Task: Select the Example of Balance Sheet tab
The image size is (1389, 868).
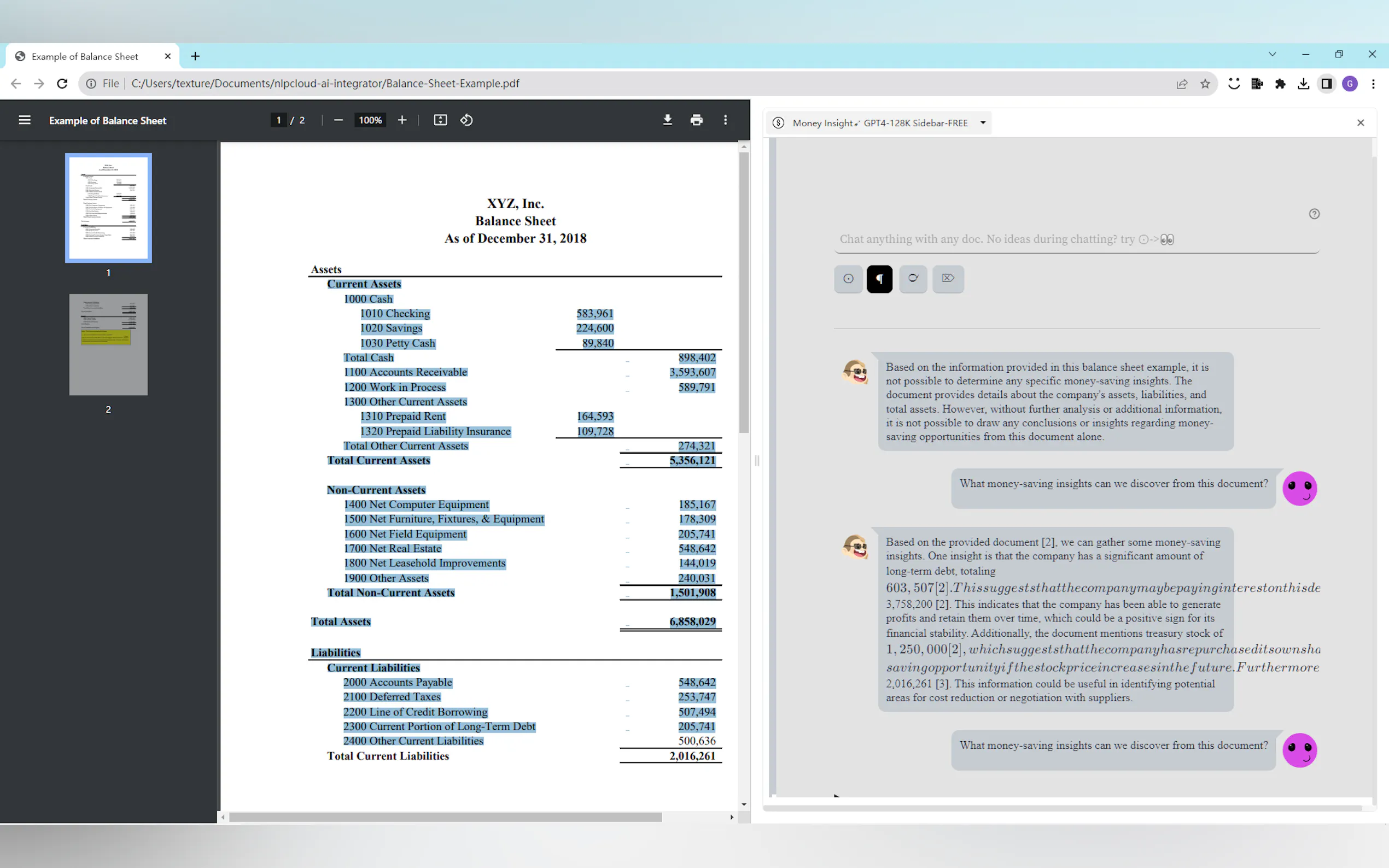Action: [x=92, y=56]
